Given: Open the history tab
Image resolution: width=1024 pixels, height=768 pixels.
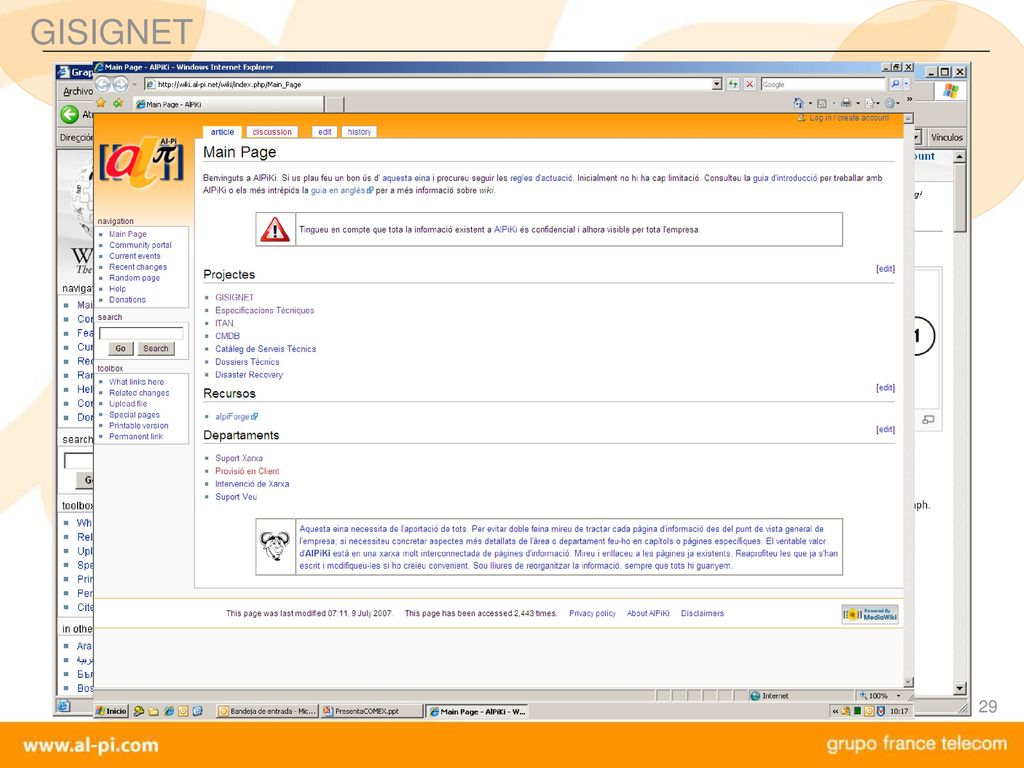Looking at the screenshot, I should click(x=359, y=132).
